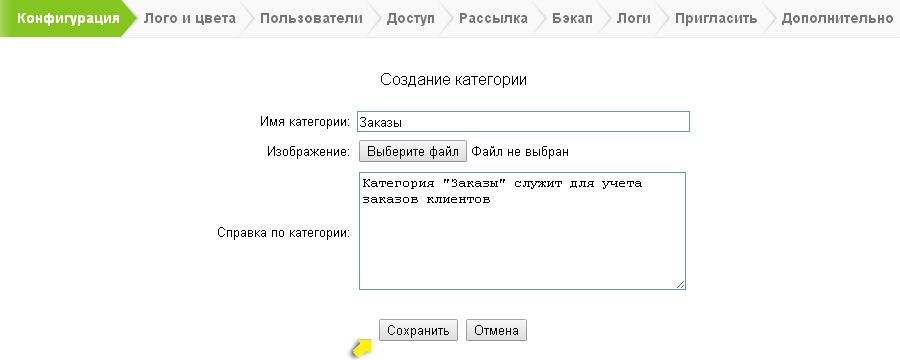Click the Файл не выбран text
Screen dimensions: 900x360
pyautogui.click(x=521, y=152)
